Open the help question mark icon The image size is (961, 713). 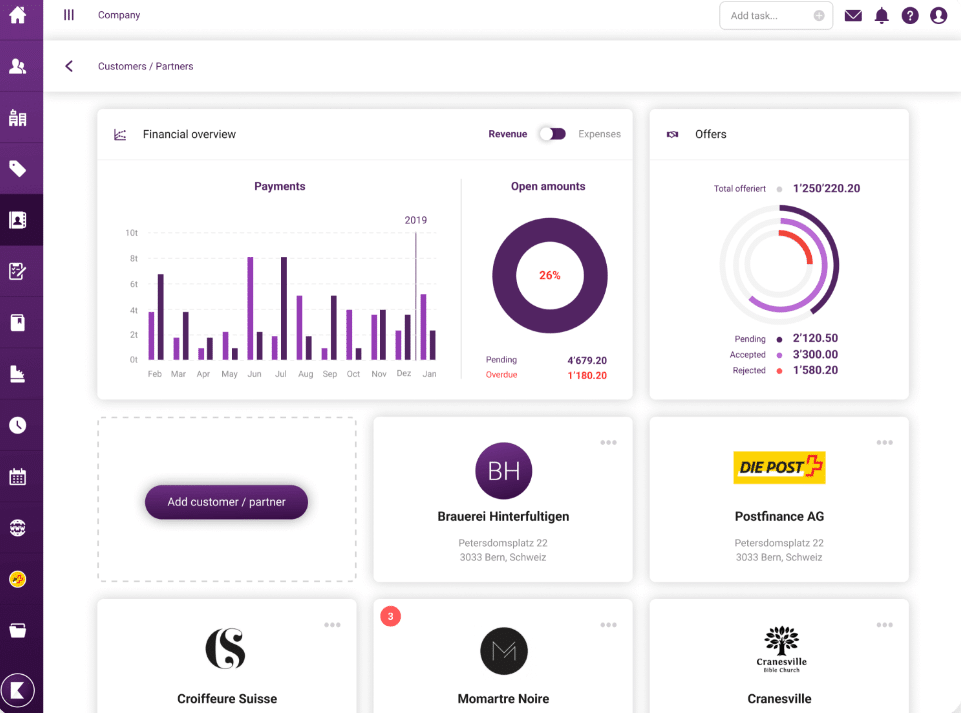[x=910, y=15]
